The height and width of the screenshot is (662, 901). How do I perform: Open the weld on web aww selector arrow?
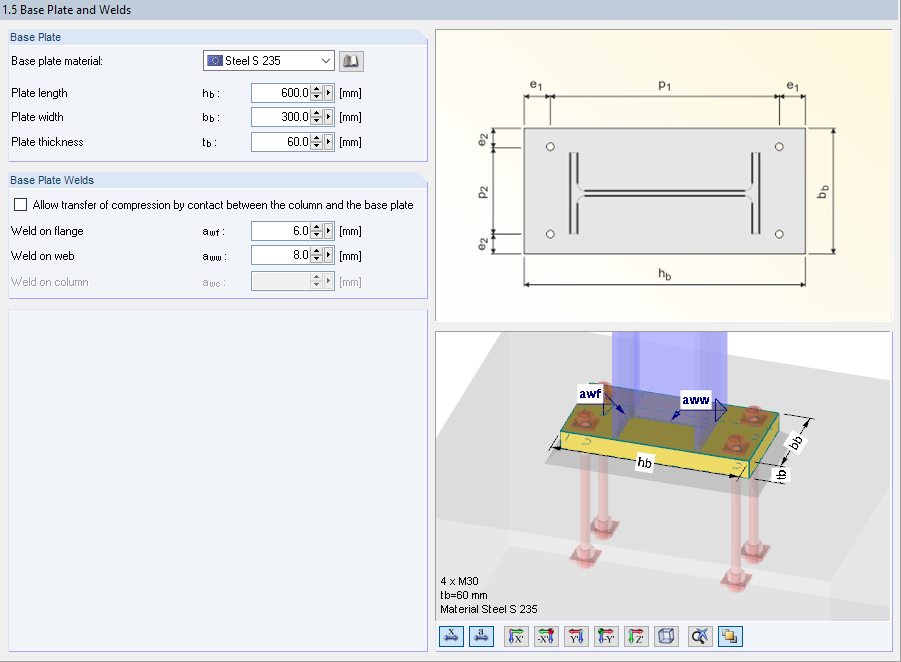(x=327, y=255)
